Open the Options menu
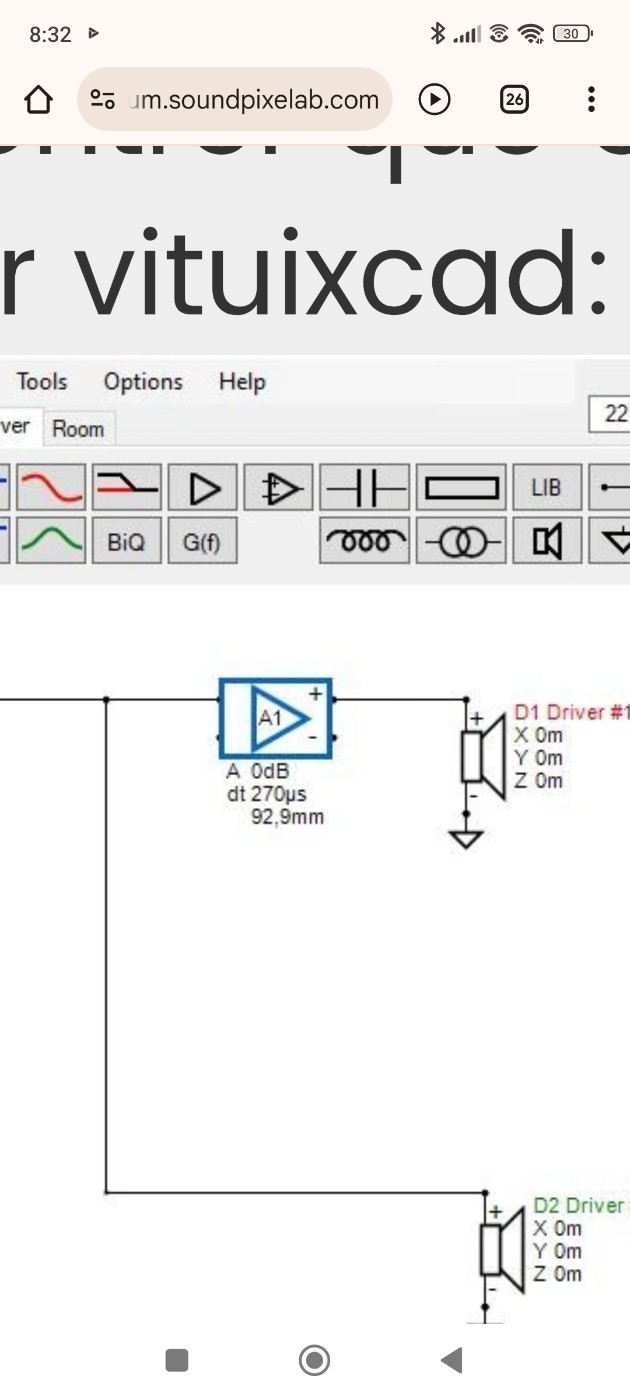 click(x=143, y=381)
